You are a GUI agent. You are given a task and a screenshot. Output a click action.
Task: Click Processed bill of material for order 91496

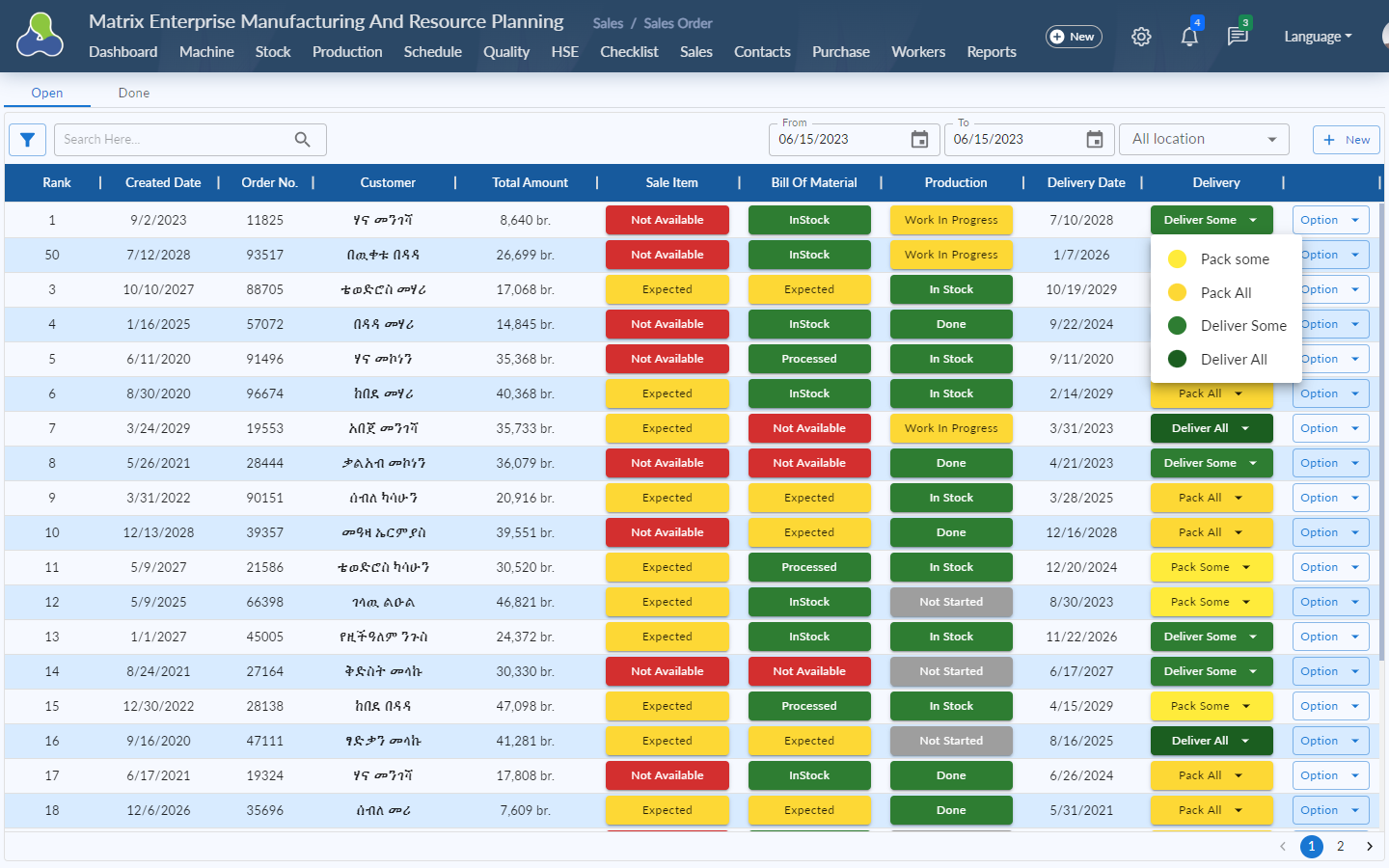click(809, 359)
